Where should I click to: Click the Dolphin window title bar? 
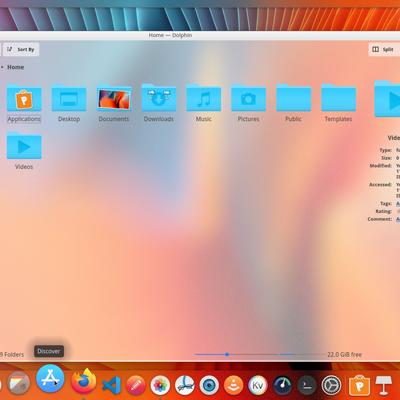coord(170,35)
